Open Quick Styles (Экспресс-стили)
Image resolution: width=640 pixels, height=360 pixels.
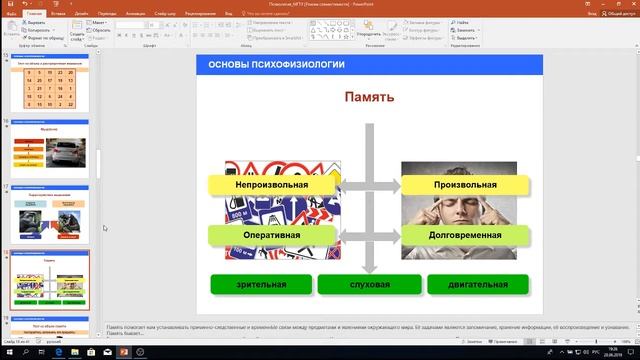click(391, 30)
